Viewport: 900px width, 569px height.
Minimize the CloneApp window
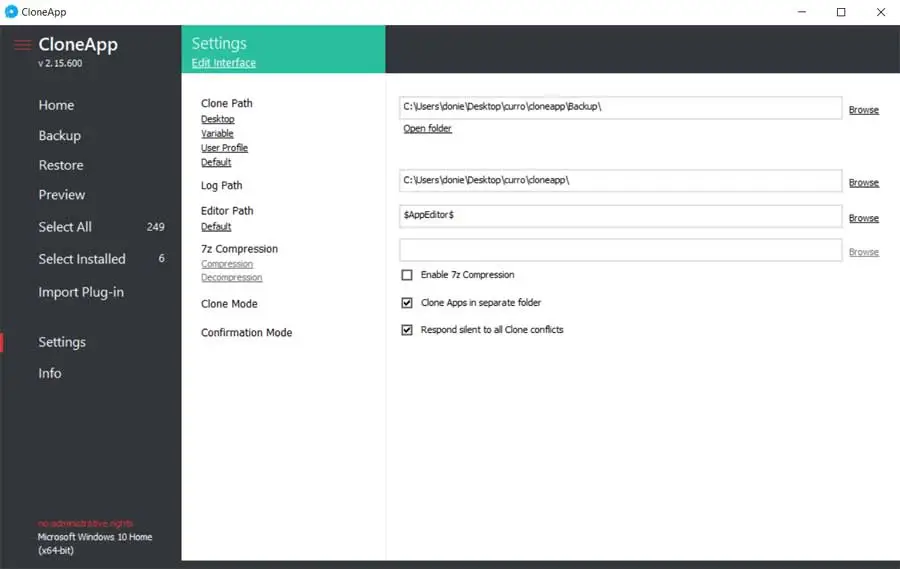(x=802, y=12)
